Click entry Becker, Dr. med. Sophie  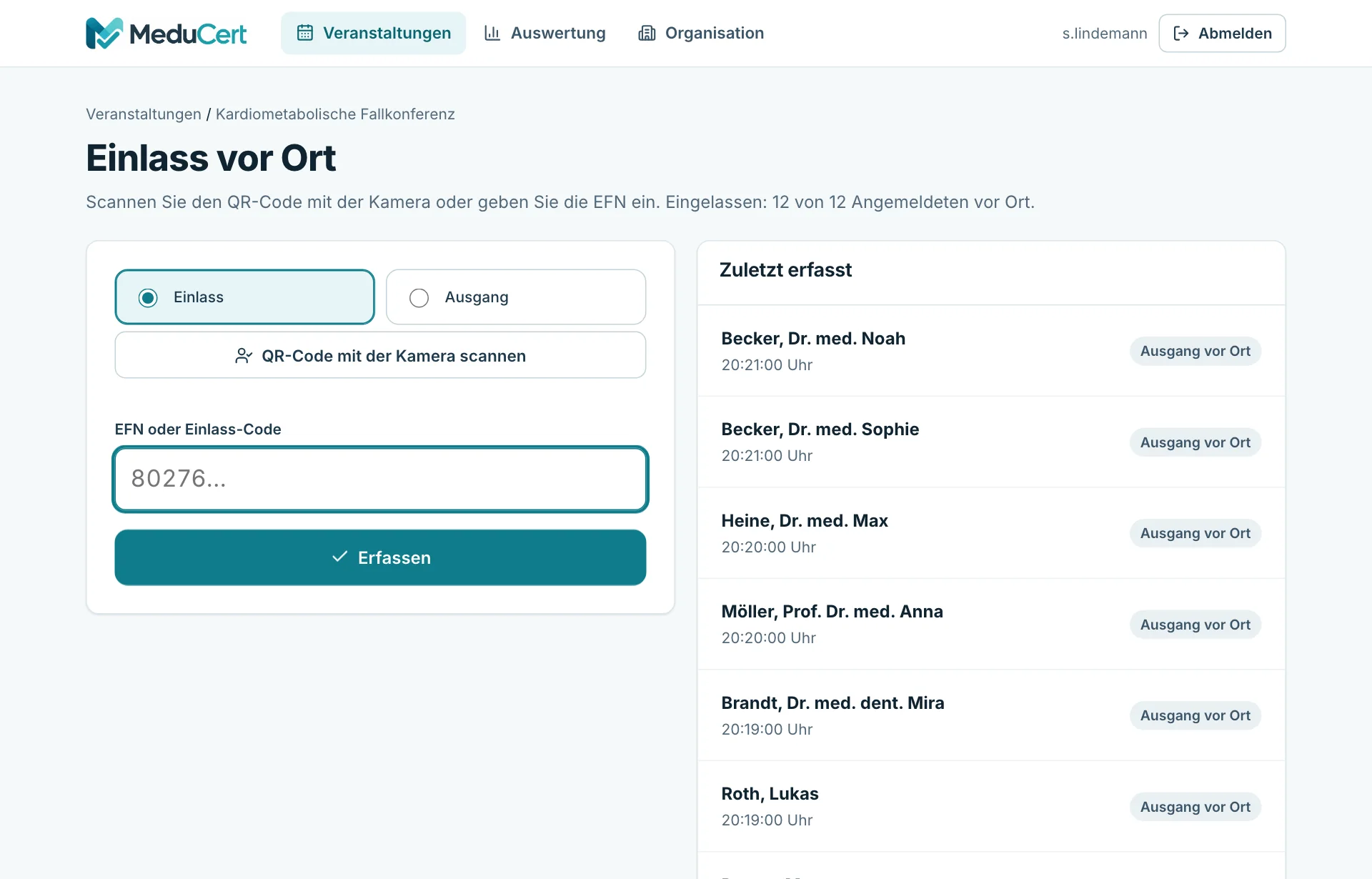991,442
